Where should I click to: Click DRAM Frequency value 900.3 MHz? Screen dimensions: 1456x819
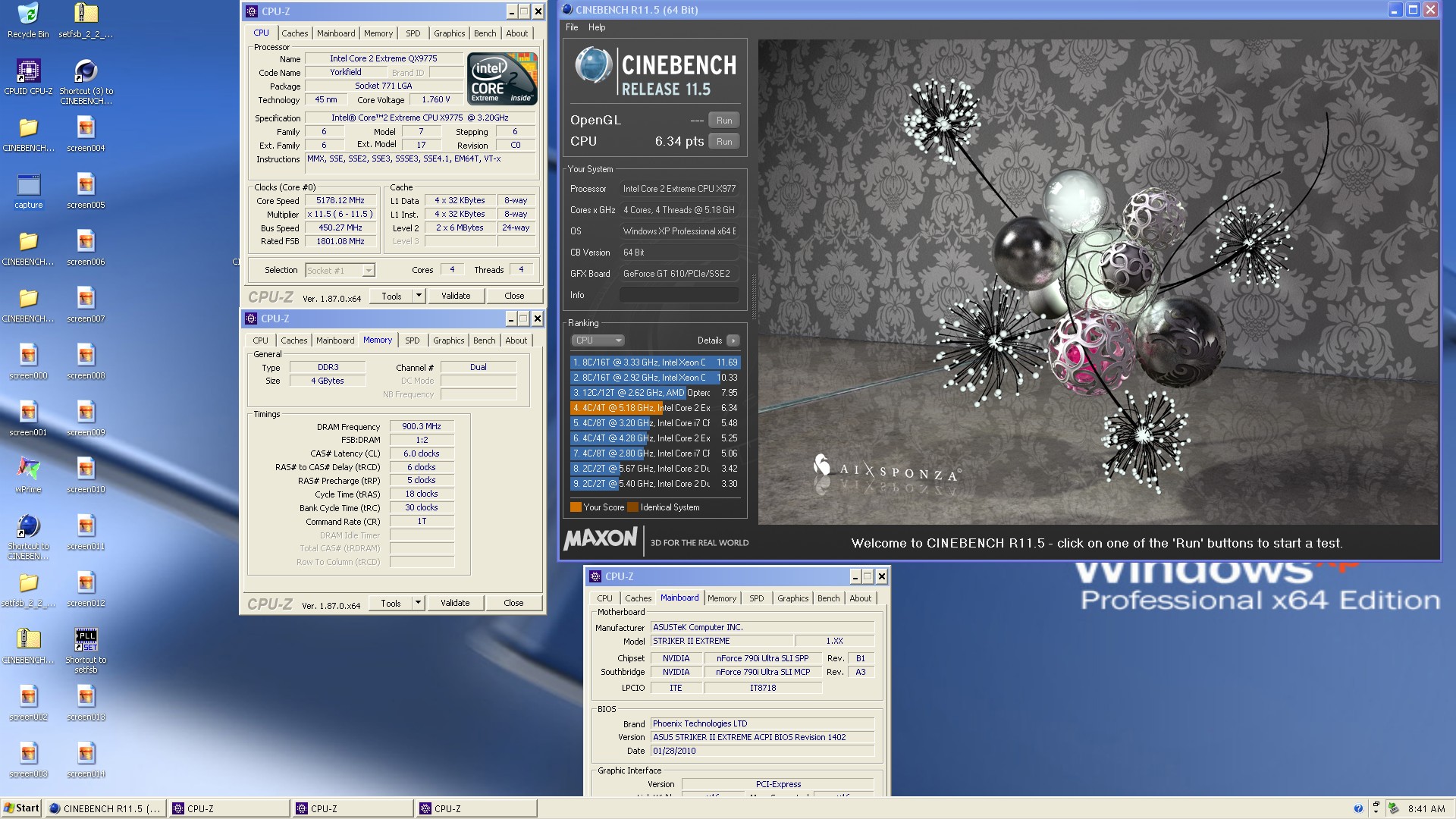click(422, 427)
